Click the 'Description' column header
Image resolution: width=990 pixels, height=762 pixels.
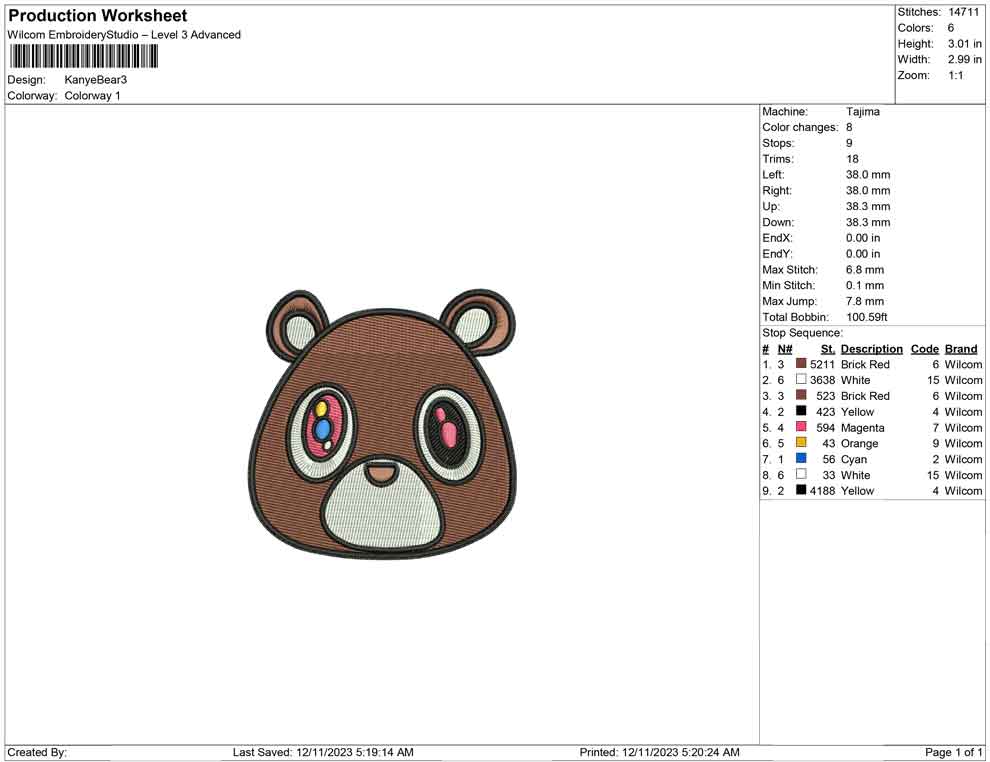point(871,348)
